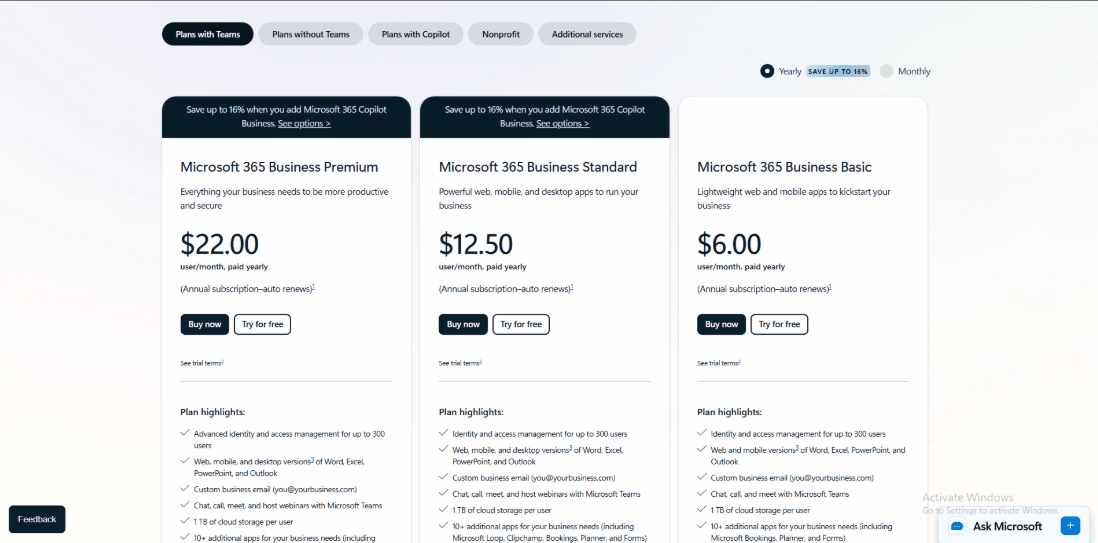Viewport: 1098px width, 543px height.
Task: Click the Plan highlights label in Business Standard
Action: click(x=471, y=412)
